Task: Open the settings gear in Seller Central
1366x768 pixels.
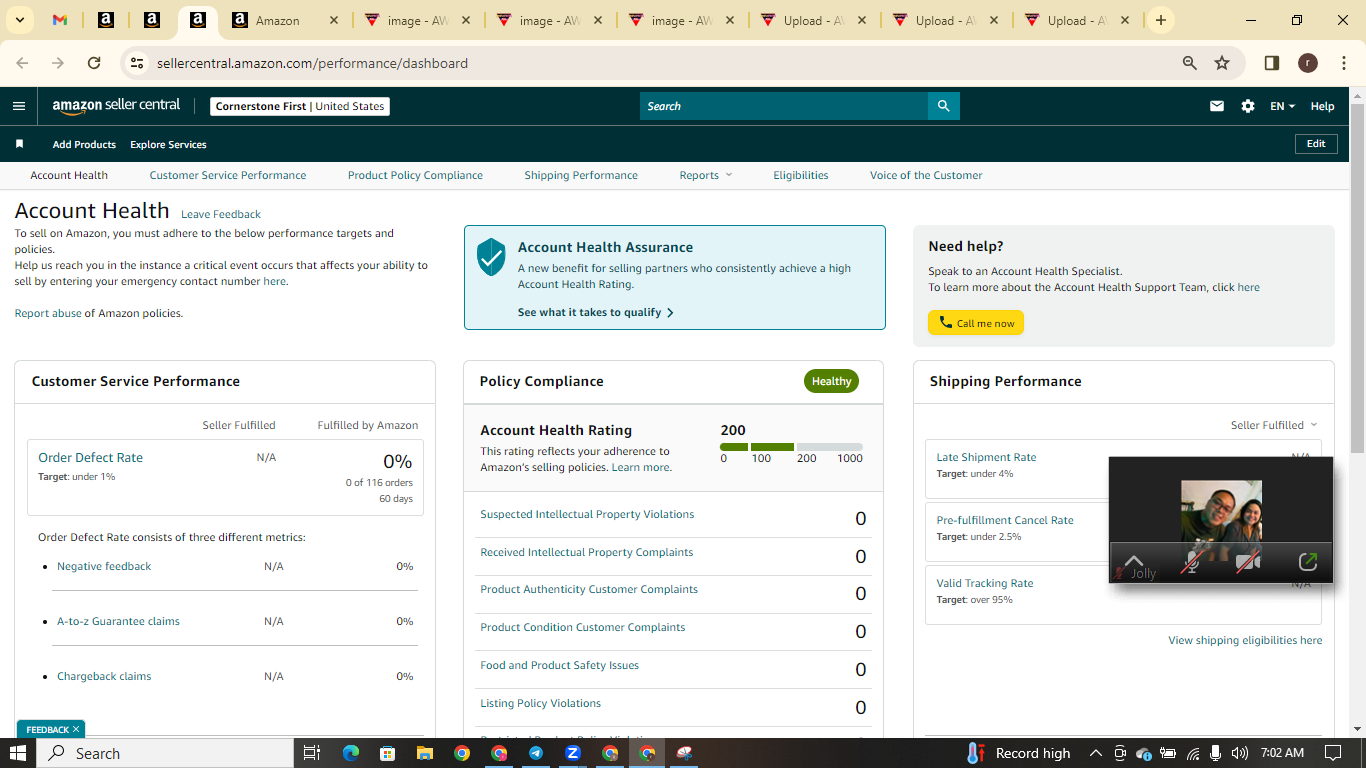Action: [x=1248, y=106]
